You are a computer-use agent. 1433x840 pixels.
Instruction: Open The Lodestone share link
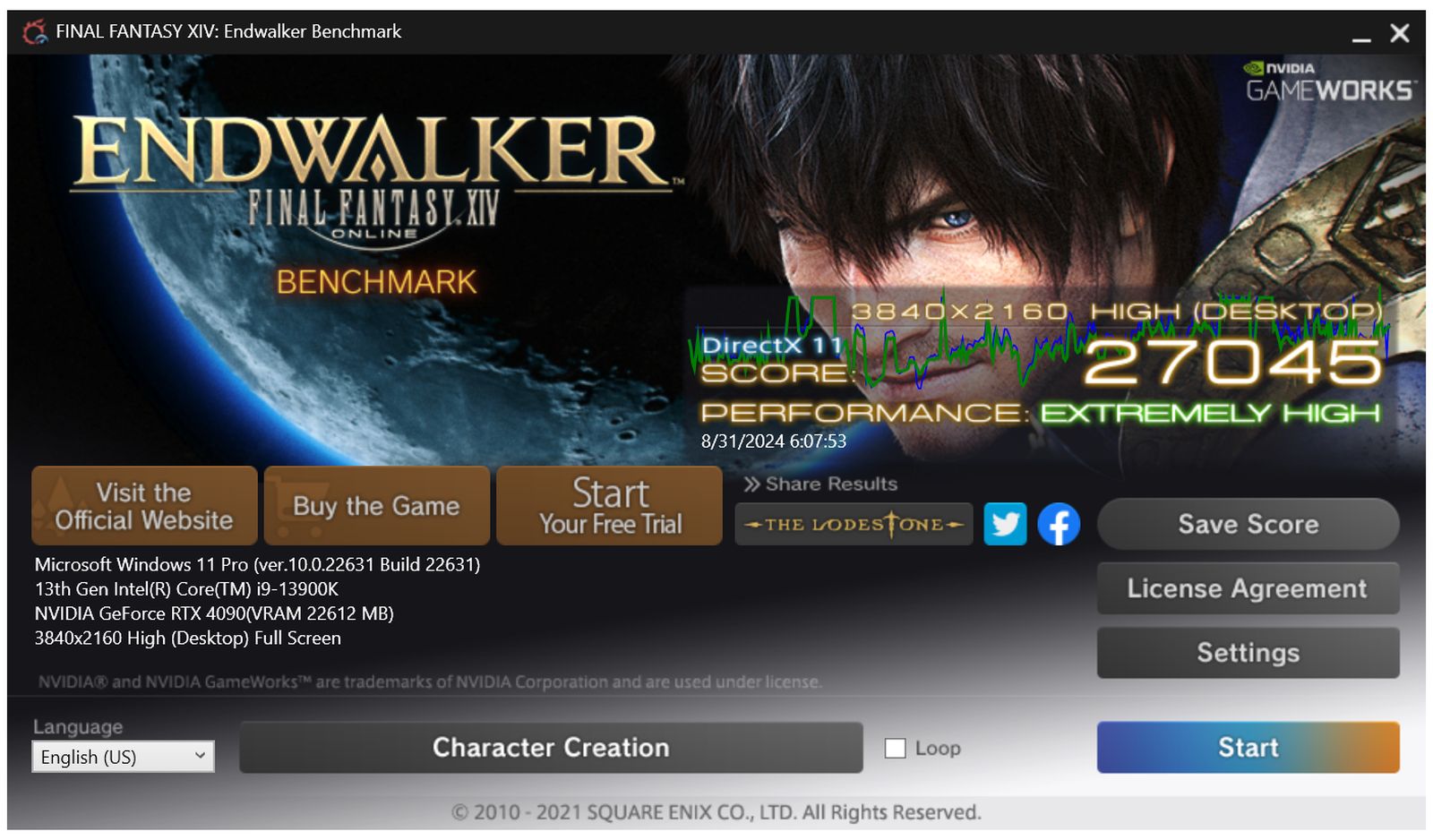[854, 524]
